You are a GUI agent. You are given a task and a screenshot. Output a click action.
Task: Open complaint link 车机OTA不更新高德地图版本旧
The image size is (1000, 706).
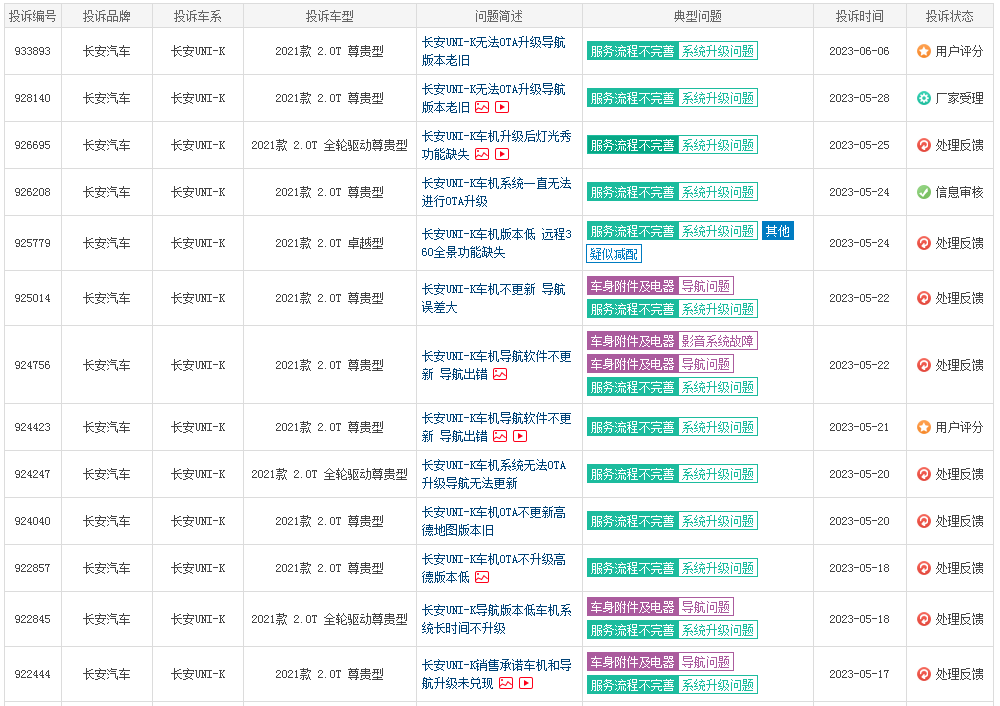pyautogui.click(x=493, y=521)
